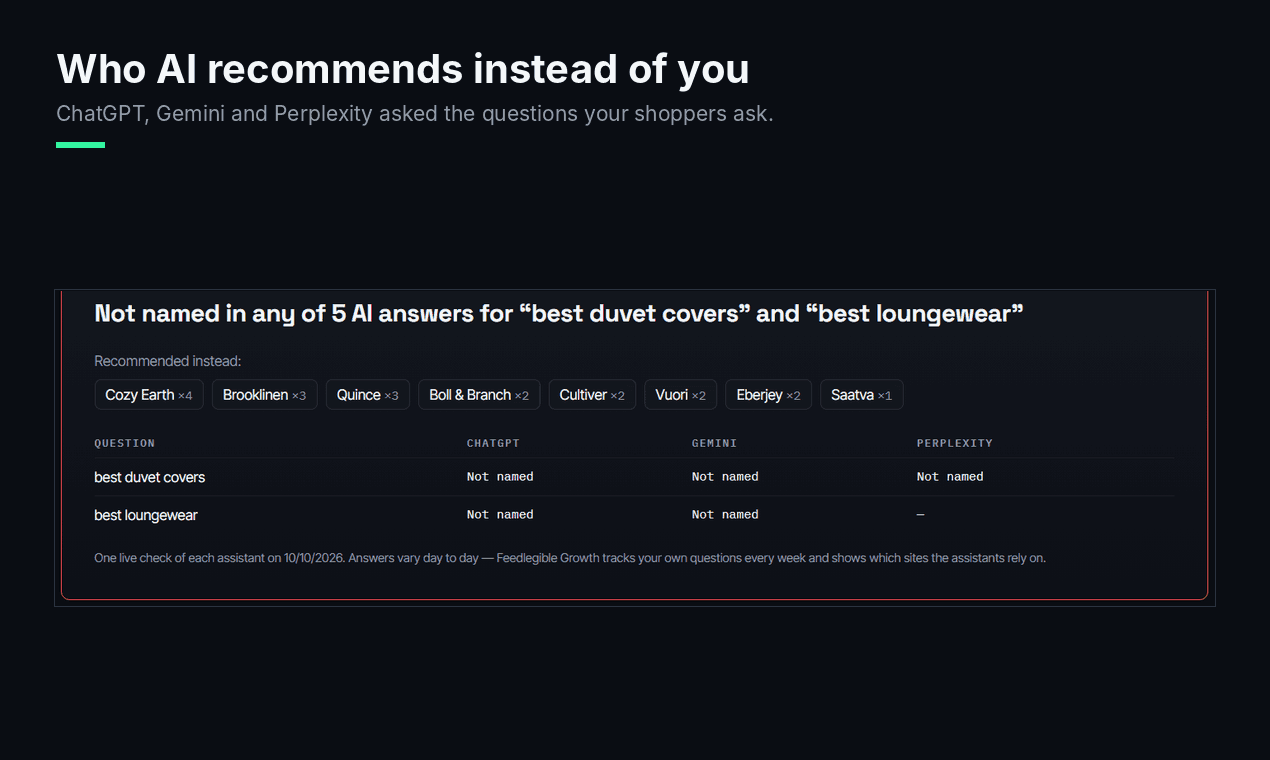Click the Boll & Branch ×2 chip

click(x=479, y=395)
